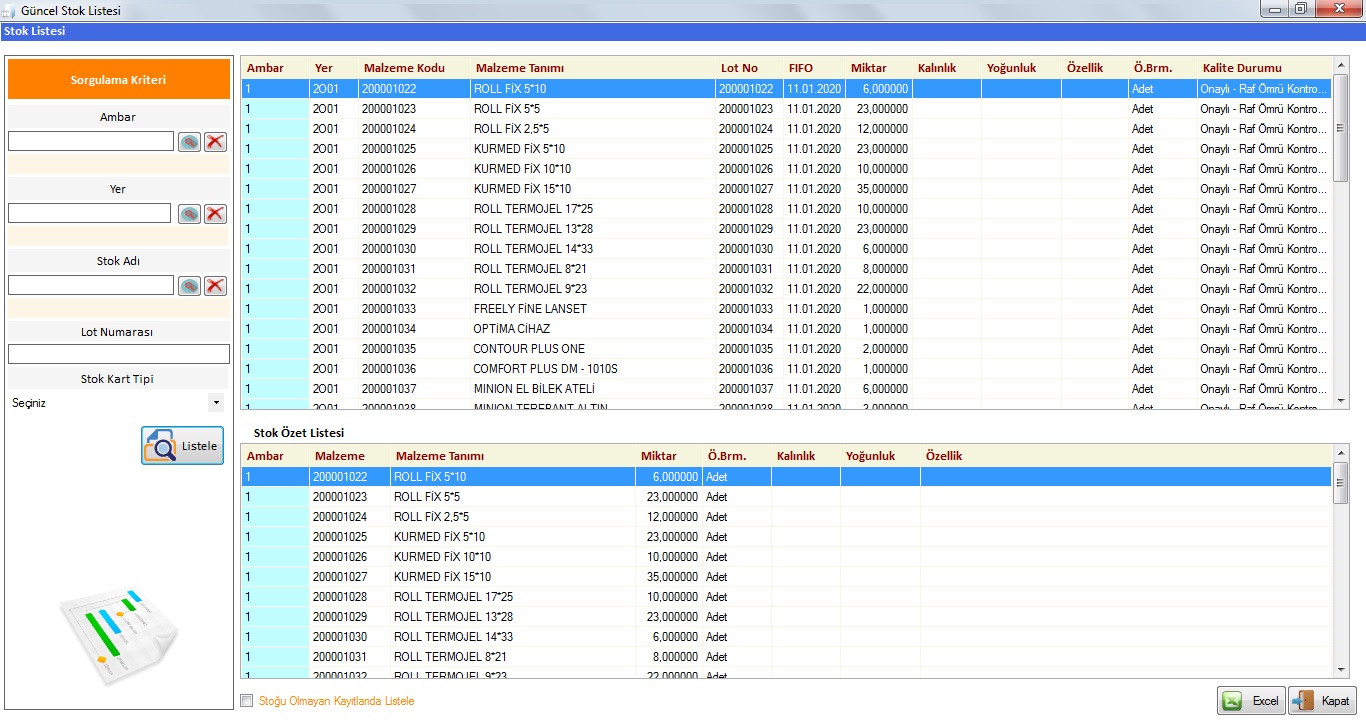This screenshot has width=1366, height=728.
Task: Select summary row ROLL FİX 5*5
Action: [786, 497]
